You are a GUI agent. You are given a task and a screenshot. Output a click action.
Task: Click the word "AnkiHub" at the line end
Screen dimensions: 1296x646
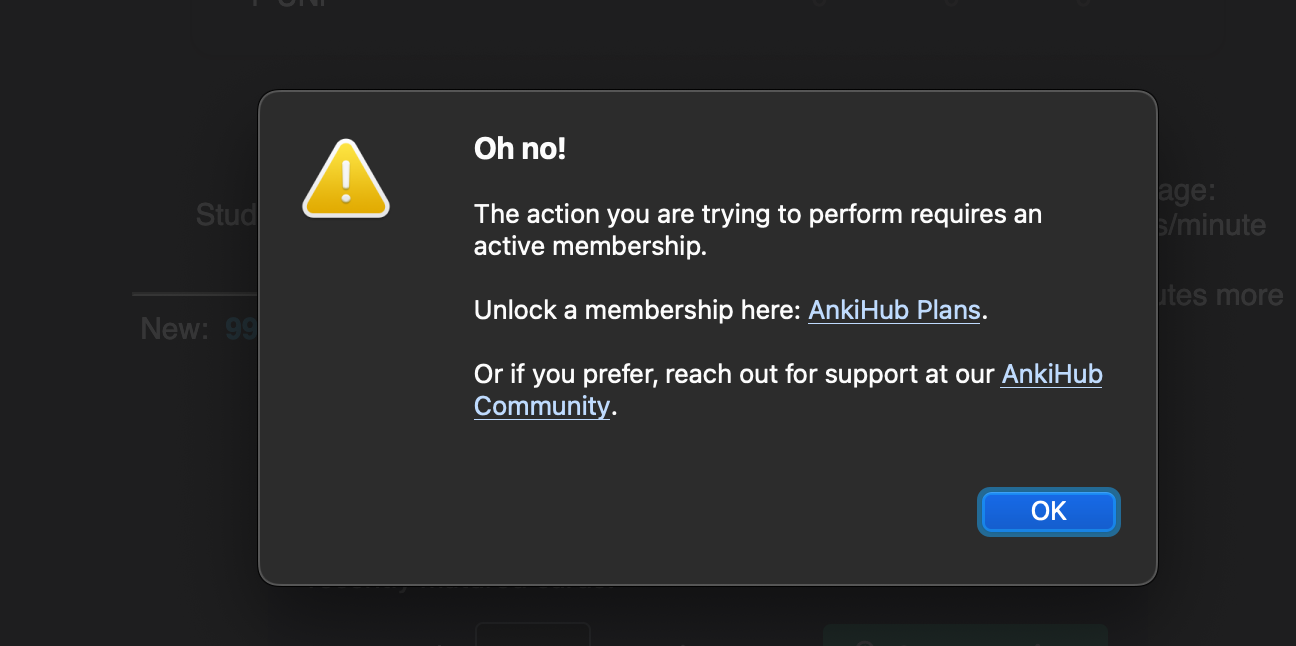point(1052,374)
